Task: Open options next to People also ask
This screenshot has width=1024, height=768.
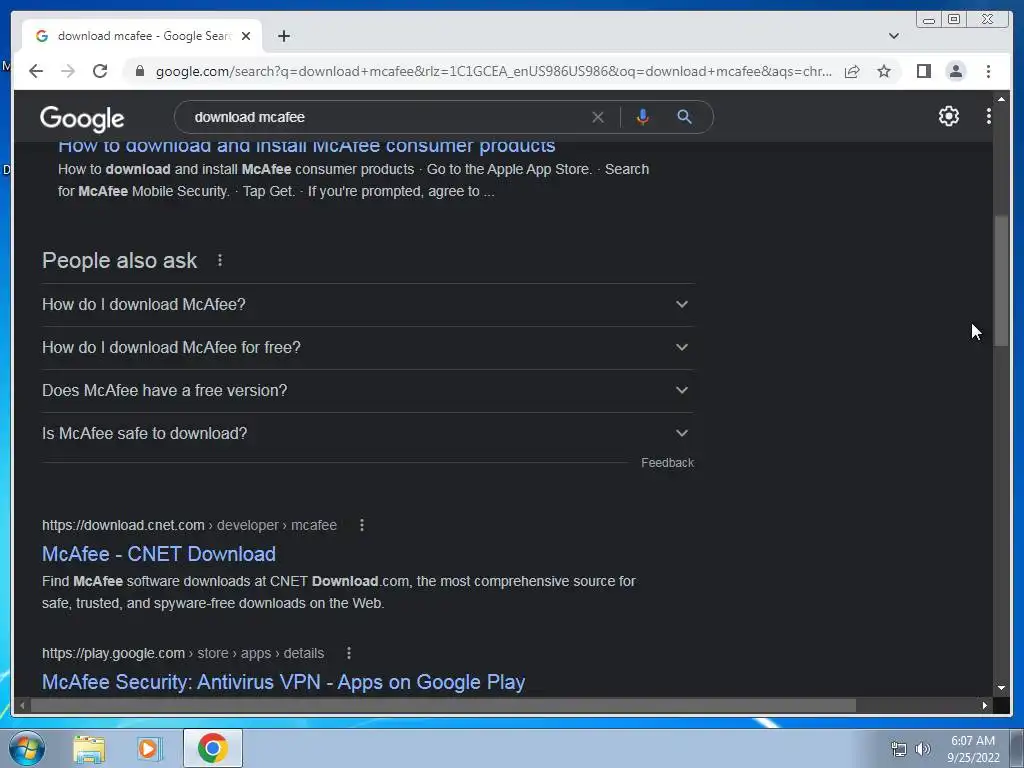Action: click(220, 261)
